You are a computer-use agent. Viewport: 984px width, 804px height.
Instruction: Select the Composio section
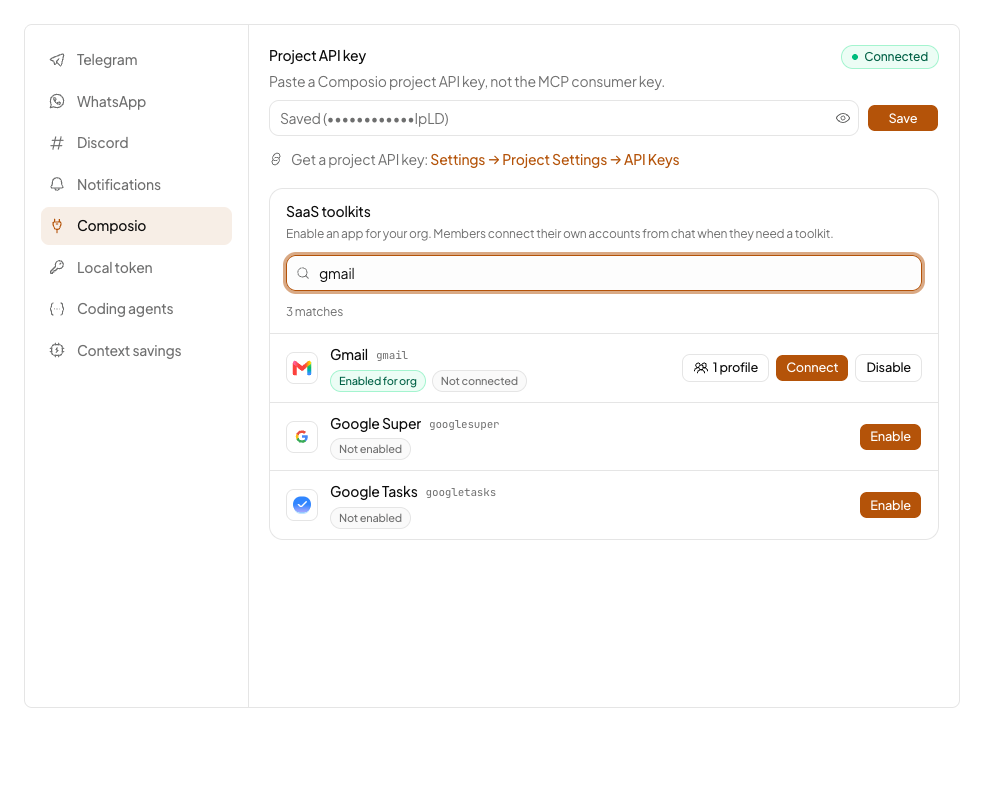(x=137, y=226)
